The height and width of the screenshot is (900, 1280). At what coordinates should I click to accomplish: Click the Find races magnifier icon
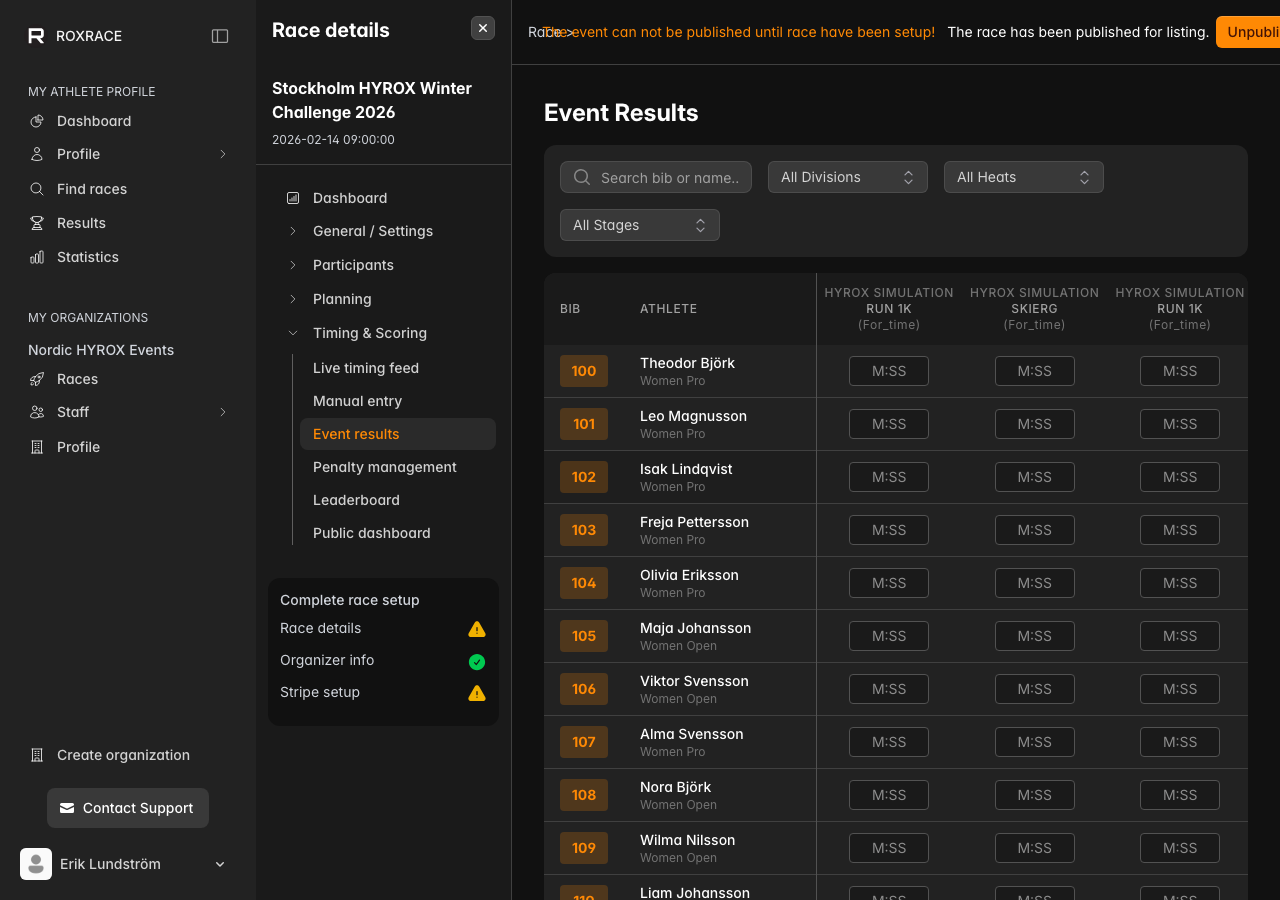pyautogui.click(x=37, y=189)
